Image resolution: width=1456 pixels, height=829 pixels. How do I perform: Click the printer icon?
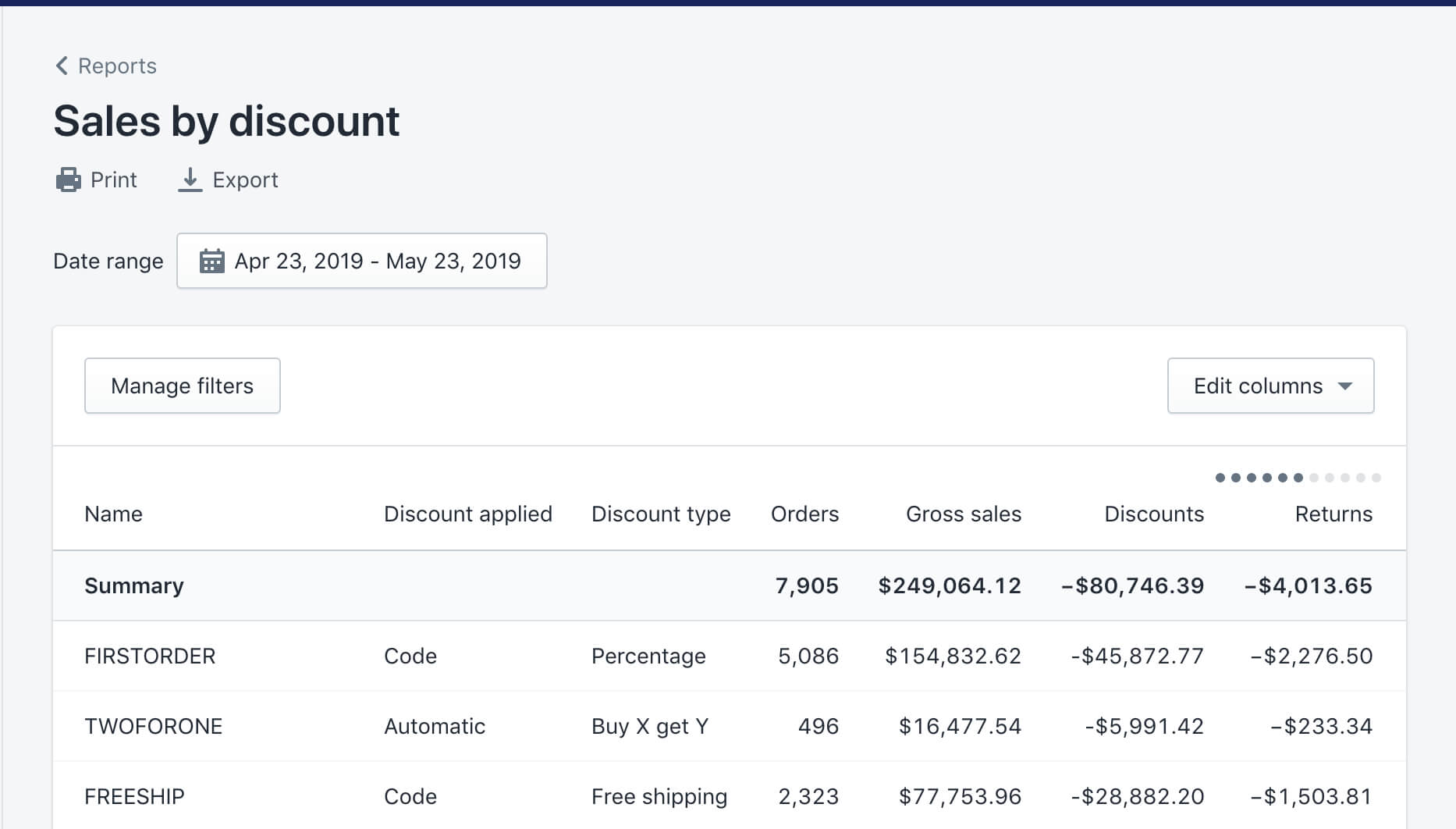click(x=69, y=180)
